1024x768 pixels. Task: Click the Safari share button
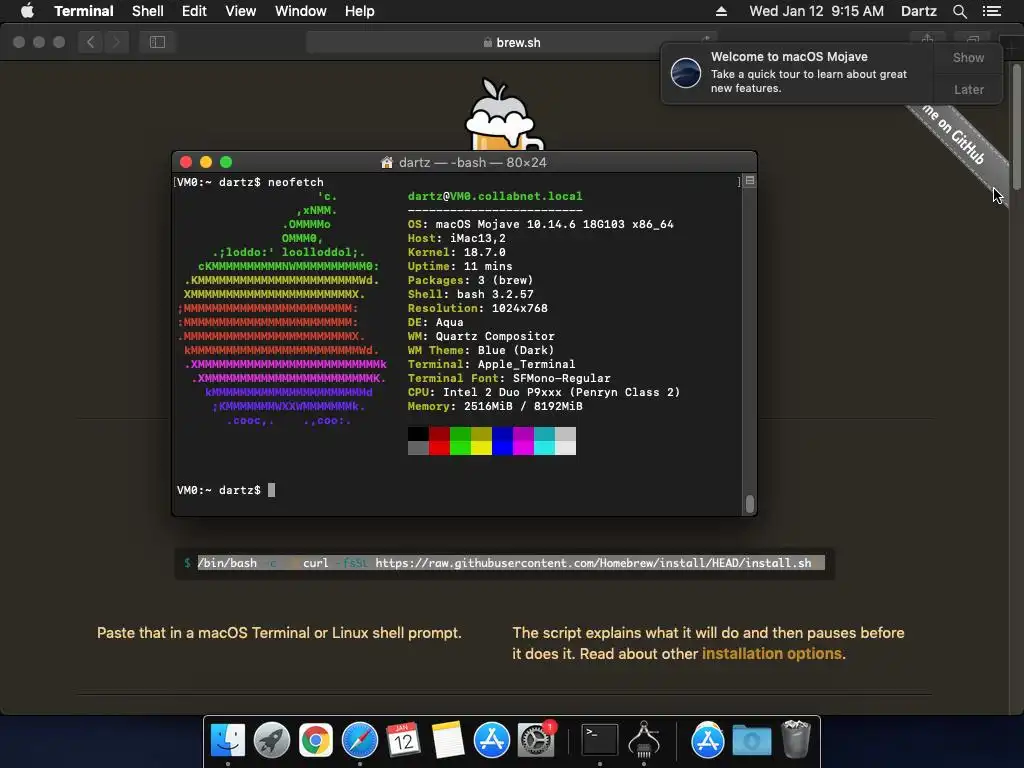tap(927, 40)
